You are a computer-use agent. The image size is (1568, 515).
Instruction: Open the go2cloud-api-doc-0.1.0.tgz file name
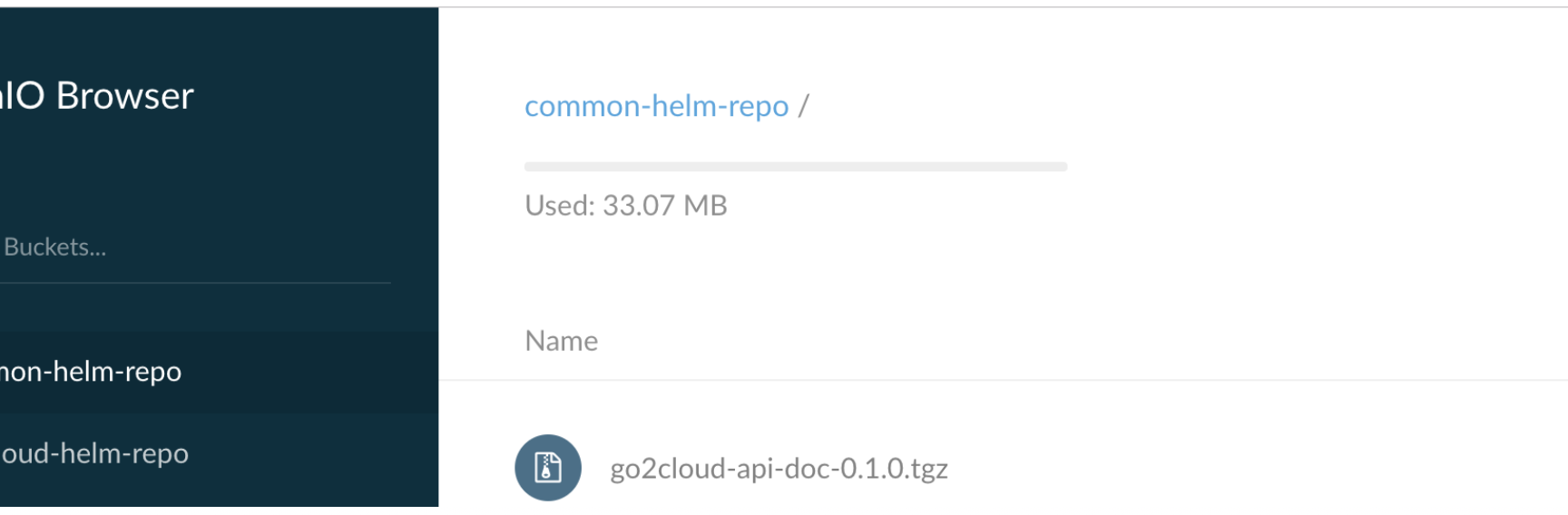click(779, 469)
